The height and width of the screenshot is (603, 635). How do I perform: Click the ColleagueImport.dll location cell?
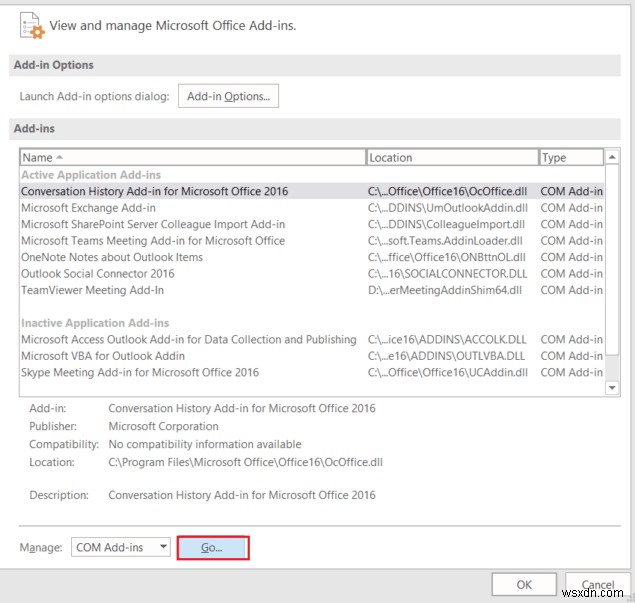(446, 224)
